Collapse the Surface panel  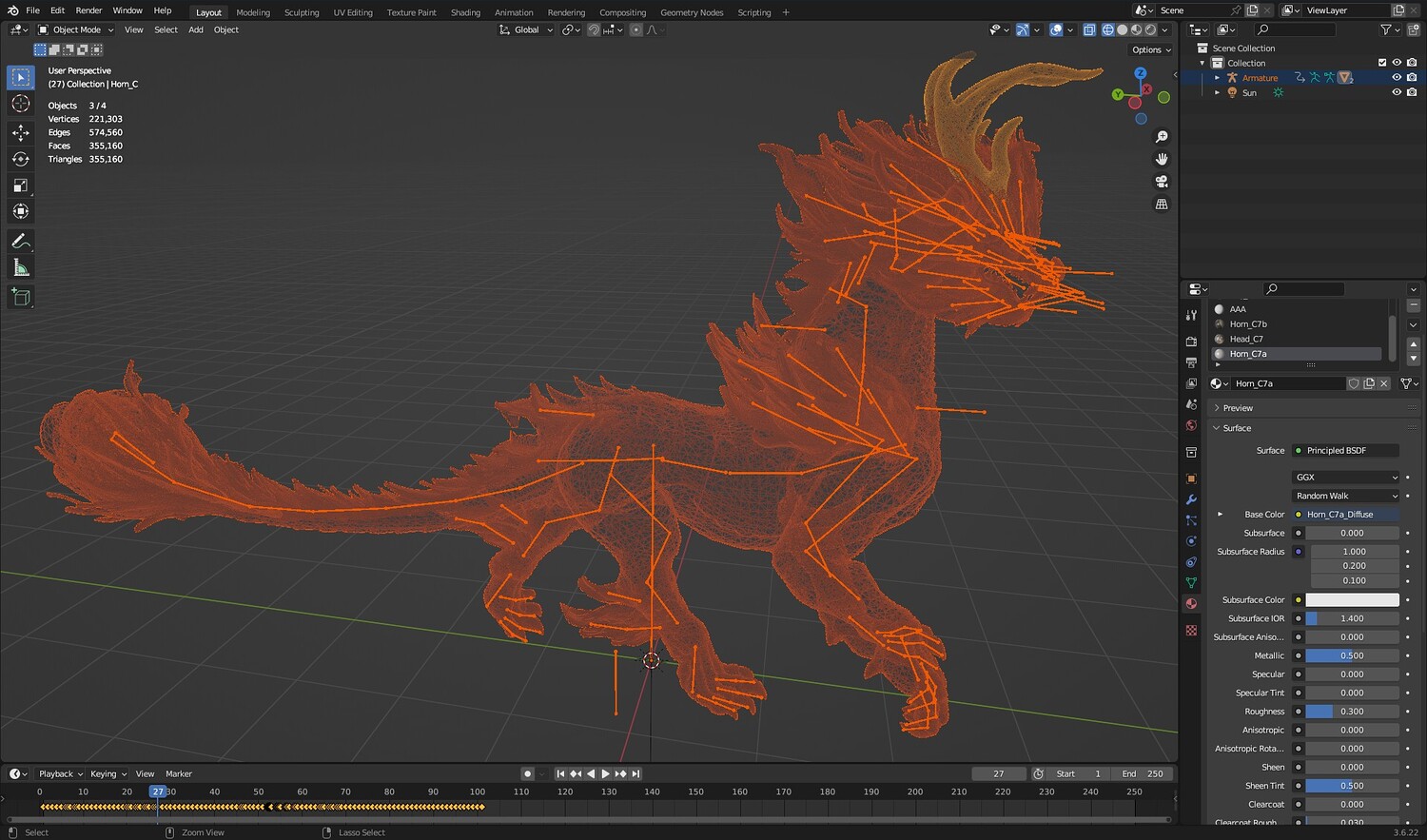point(1236,428)
